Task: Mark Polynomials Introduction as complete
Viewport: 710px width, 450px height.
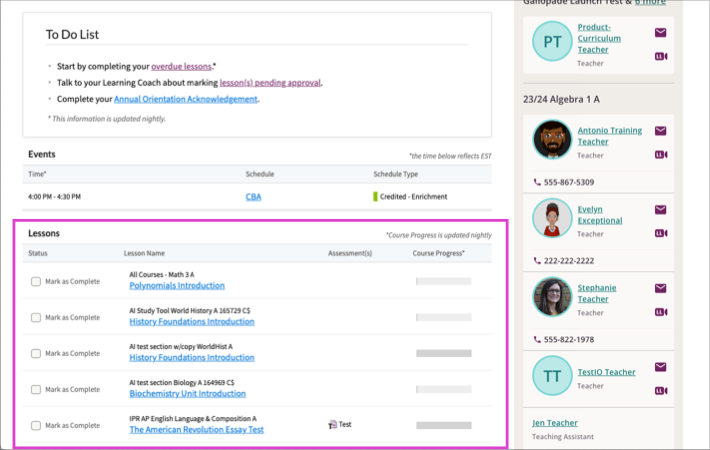Action: 36,282
